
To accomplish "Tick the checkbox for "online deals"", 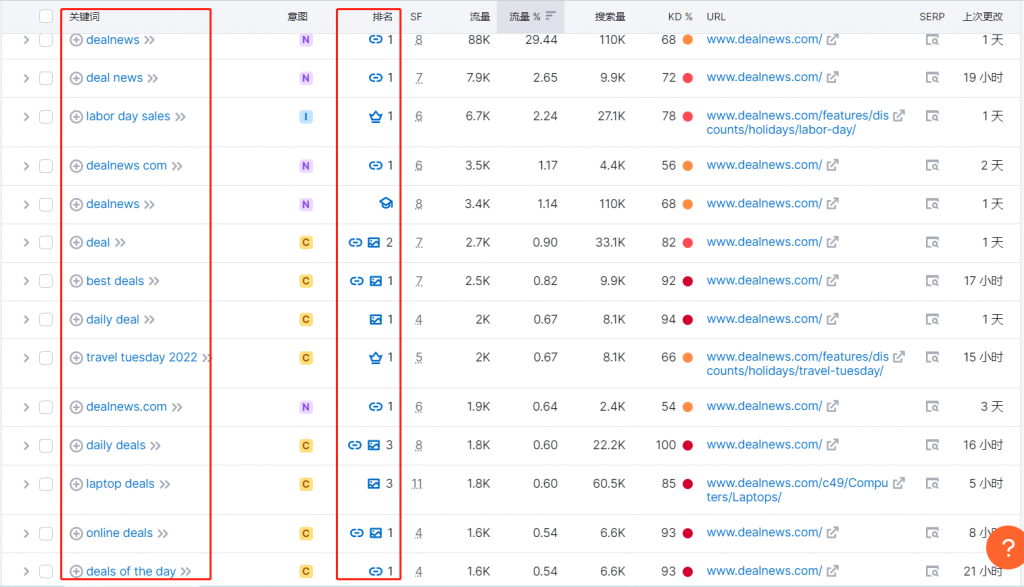I will pyautogui.click(x=46, y=533).
